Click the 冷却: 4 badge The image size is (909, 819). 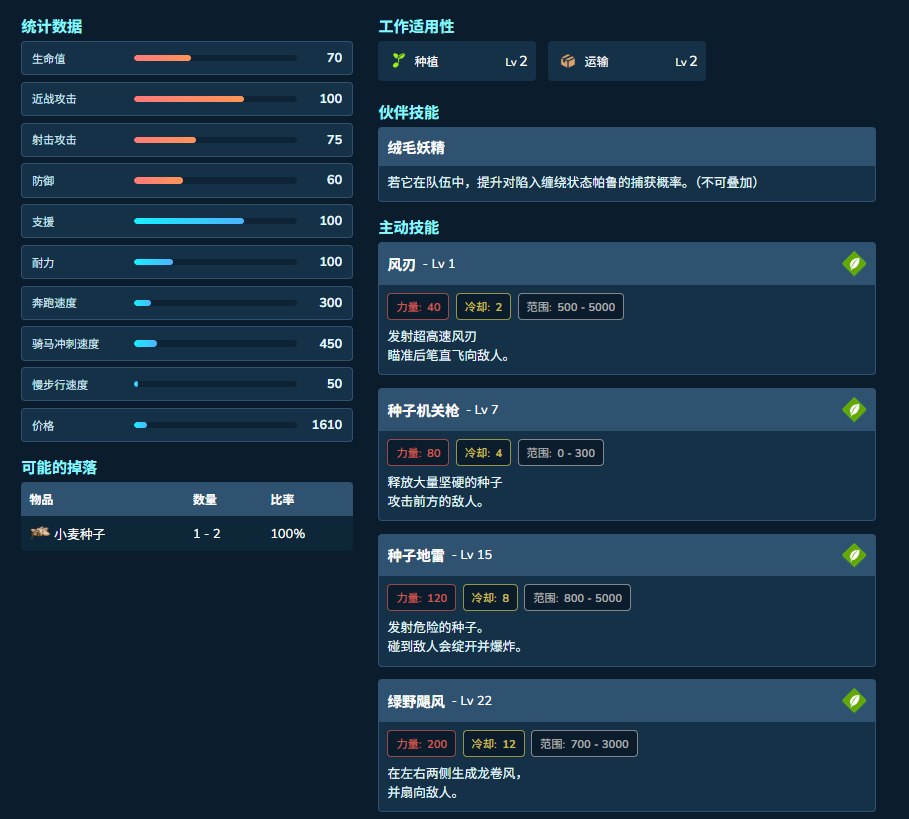click(x=483, y=453)
